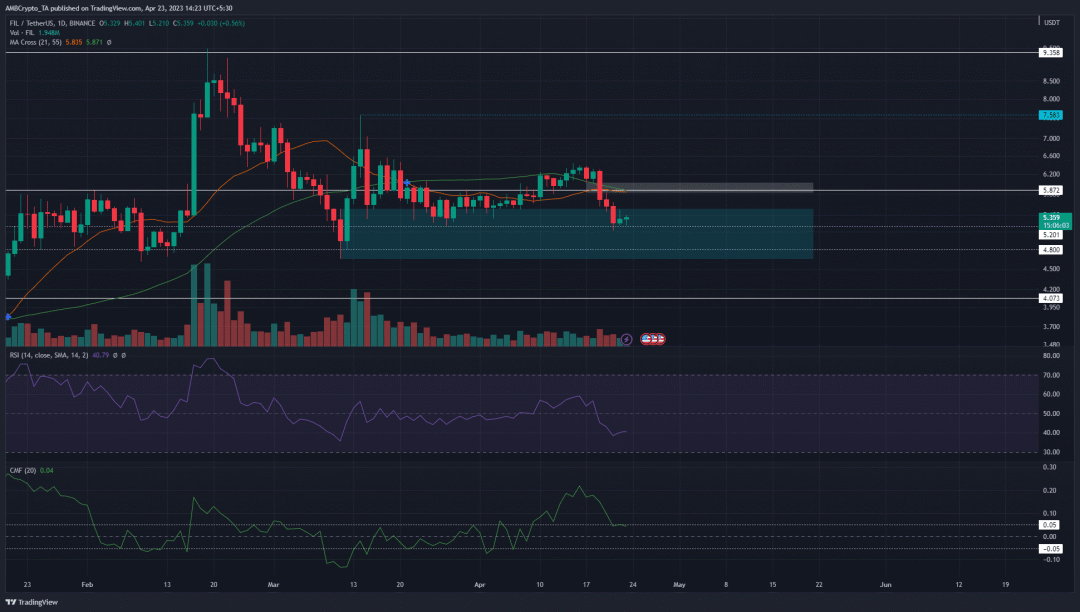The image size is (1080, 612).
Task: Open the 1D timeframe selector
Action: tap(63, 22)
